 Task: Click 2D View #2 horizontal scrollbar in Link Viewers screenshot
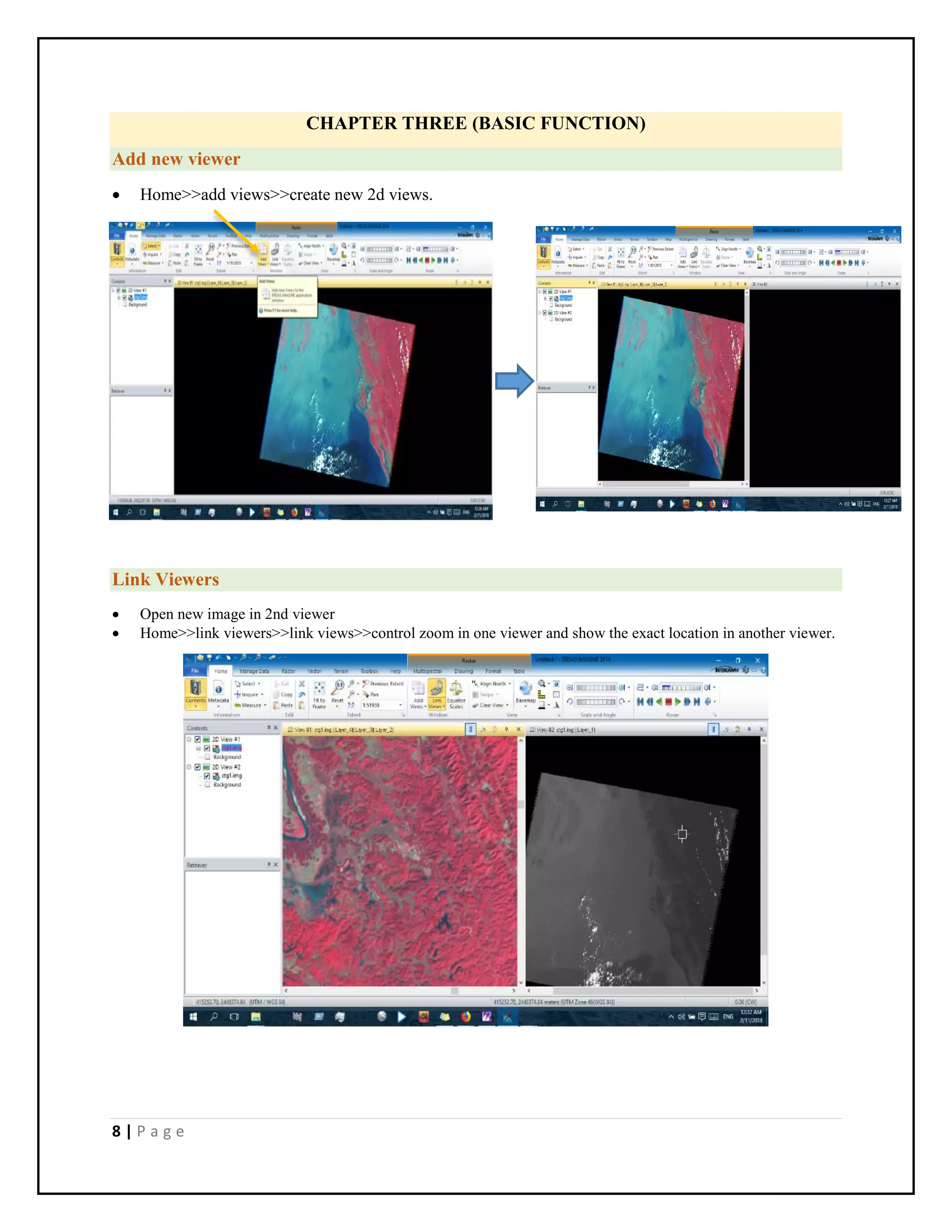(x=643, y=991)
